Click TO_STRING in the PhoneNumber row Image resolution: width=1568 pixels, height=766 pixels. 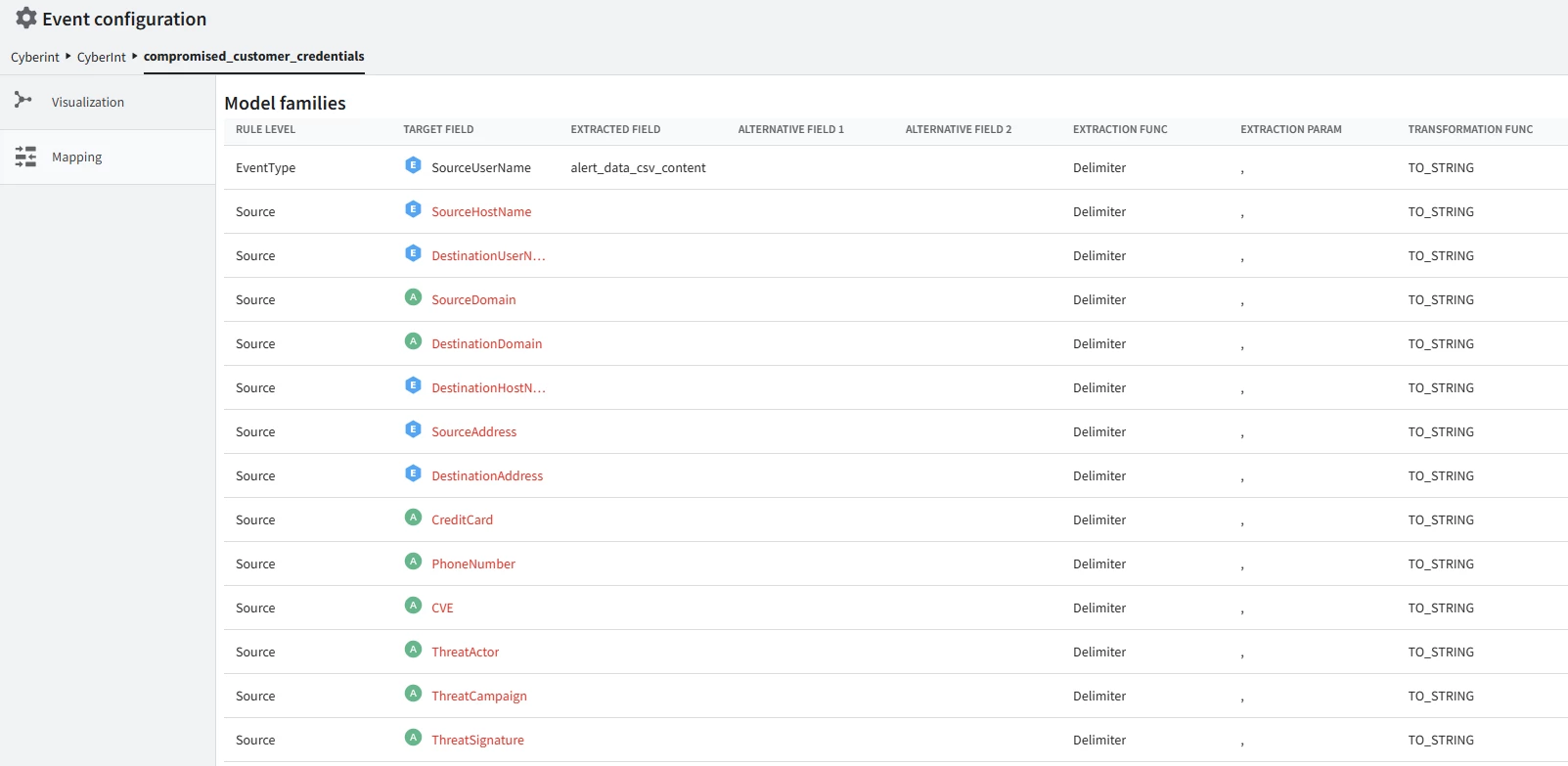click(1441, 564)
